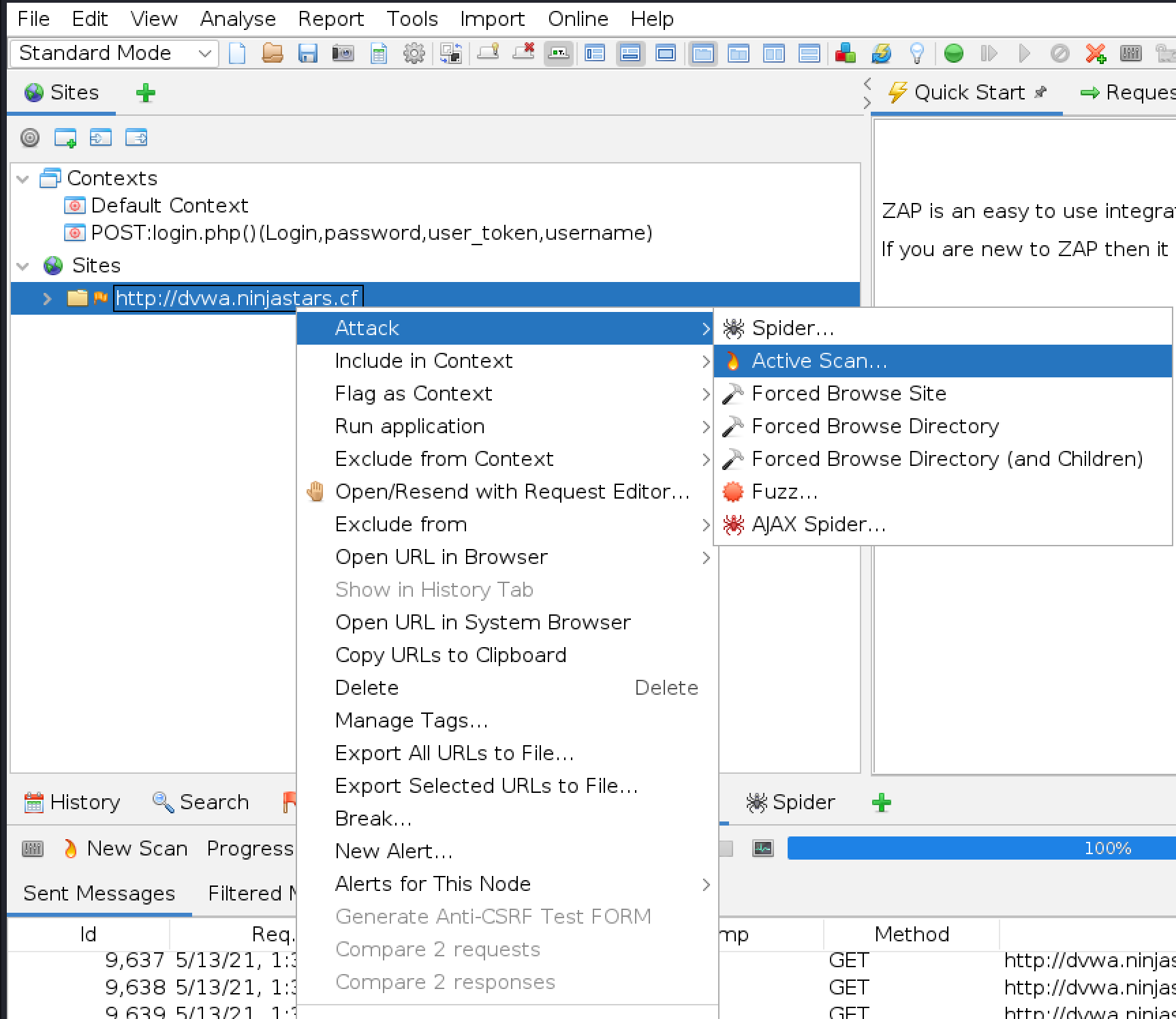Click the New Context icon in Sites toolbar

coord(65,138)
